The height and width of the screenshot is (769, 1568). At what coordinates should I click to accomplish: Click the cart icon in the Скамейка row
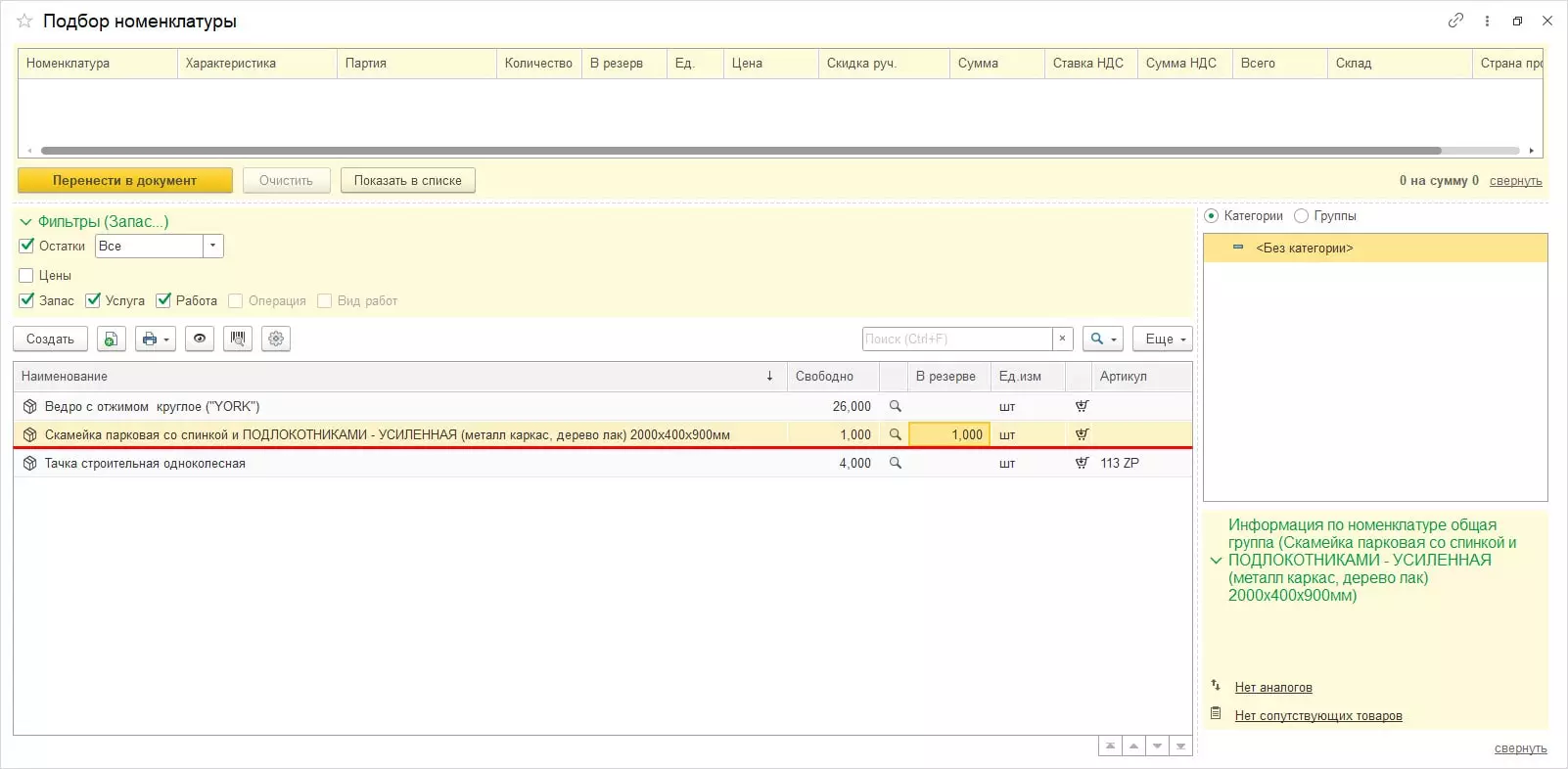click(1082, 434)
